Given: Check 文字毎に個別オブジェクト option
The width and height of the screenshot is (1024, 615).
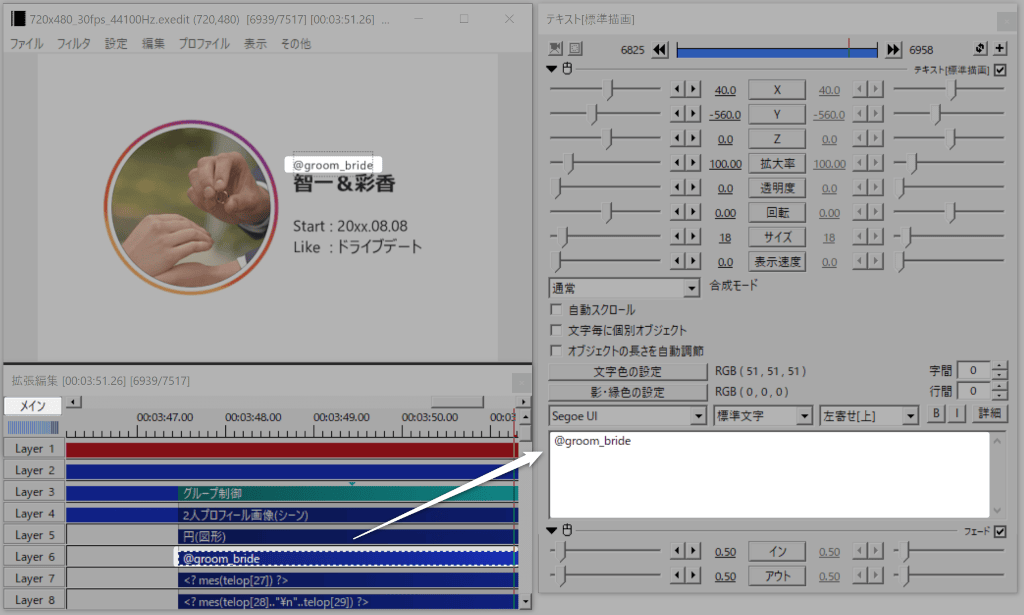Looking at the screenshot, I should point(556,330).
